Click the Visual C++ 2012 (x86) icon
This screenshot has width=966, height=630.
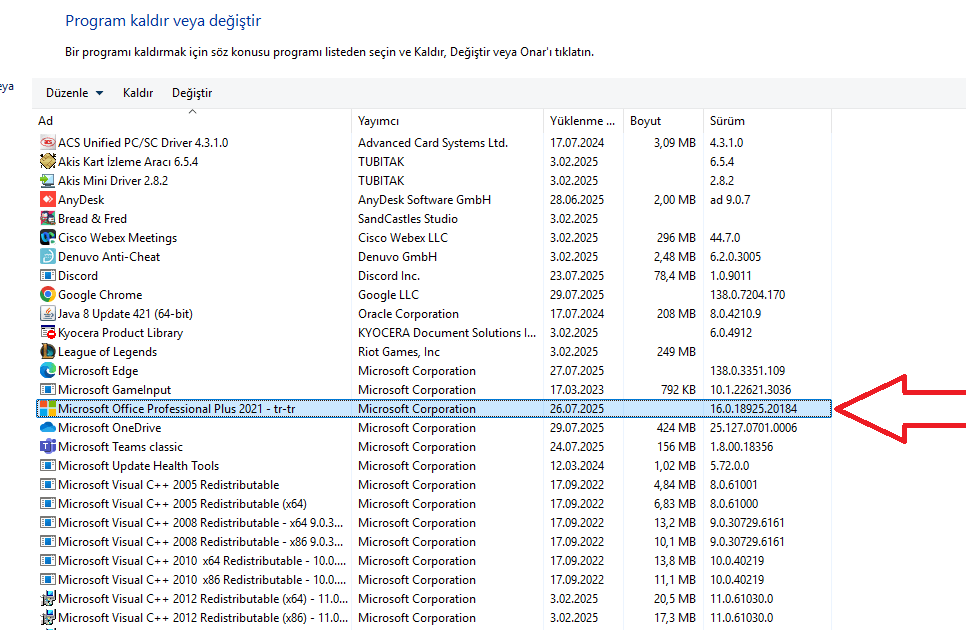tap(47, 618)
